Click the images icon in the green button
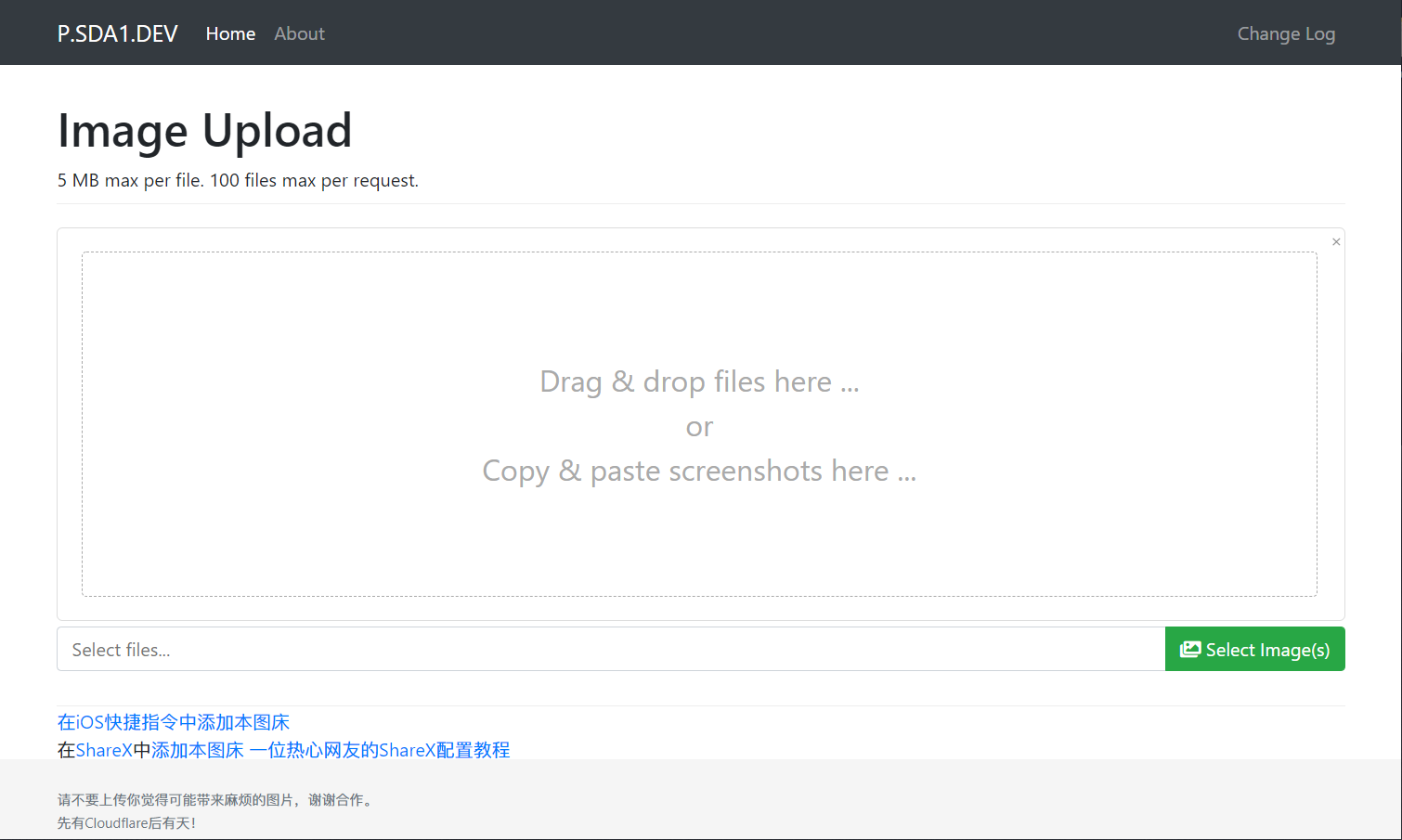1402x840 pixels. click(1189, 650)
